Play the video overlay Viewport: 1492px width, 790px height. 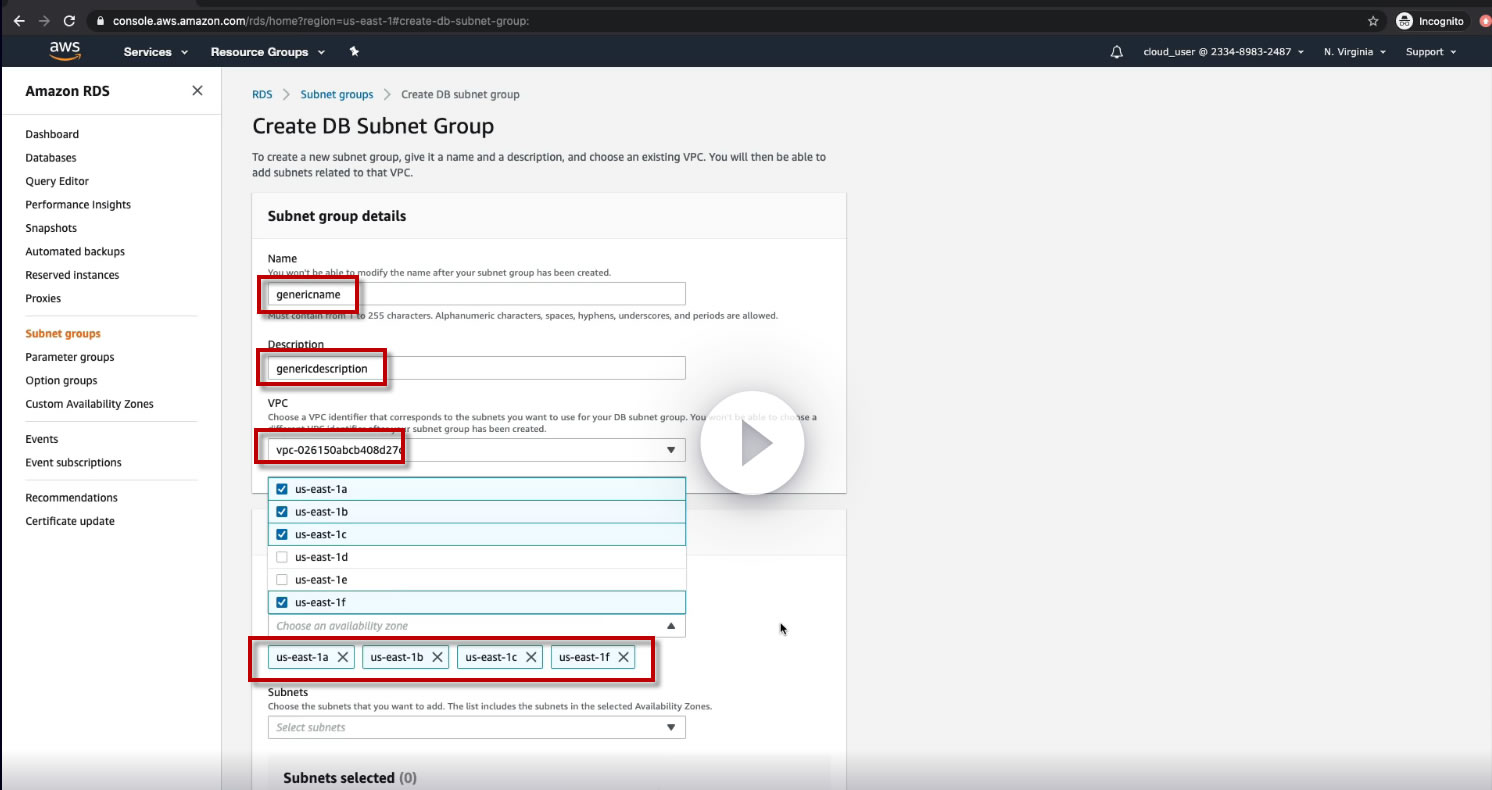point(752,443)
